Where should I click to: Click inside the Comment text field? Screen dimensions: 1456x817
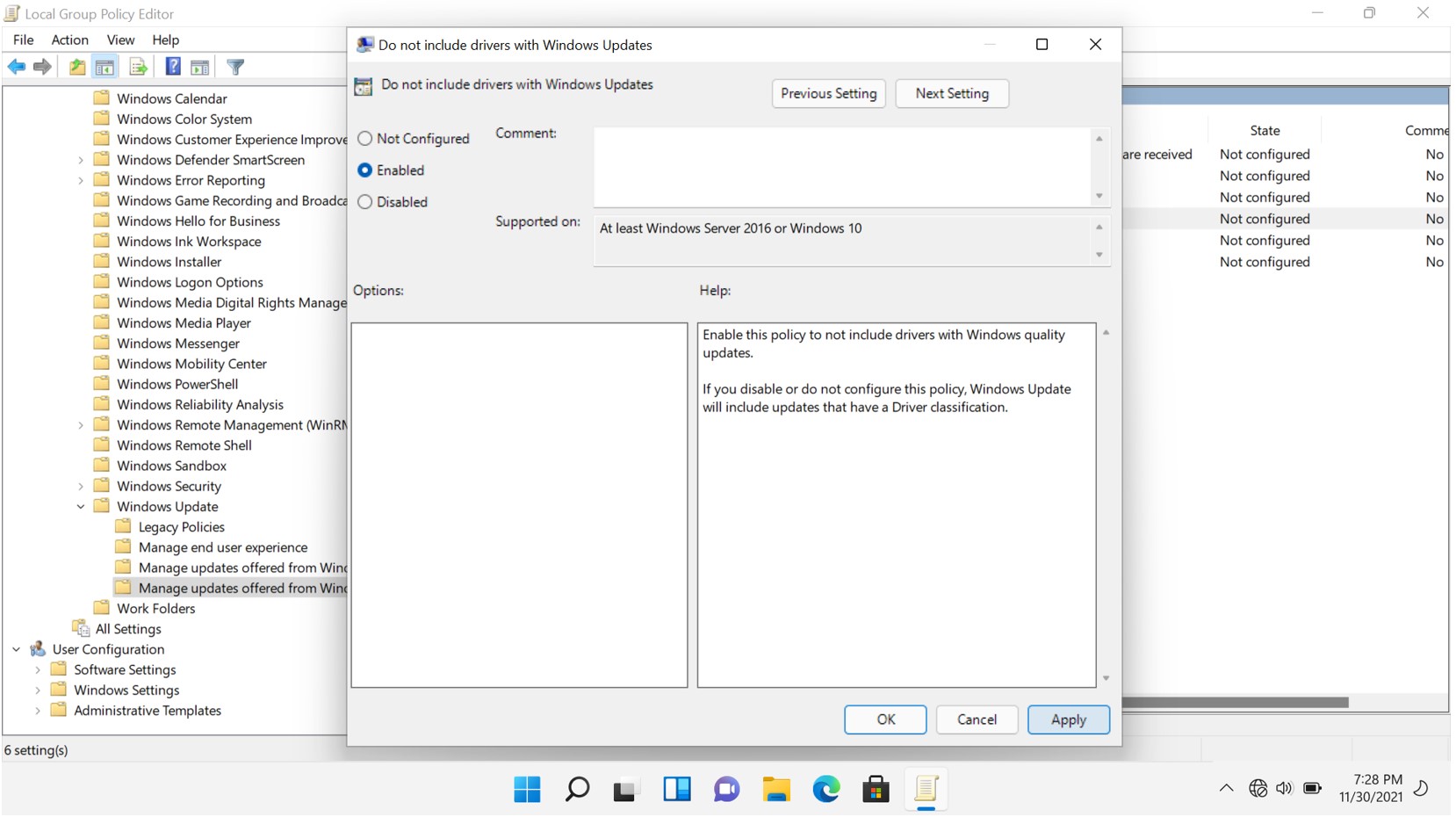842,167
